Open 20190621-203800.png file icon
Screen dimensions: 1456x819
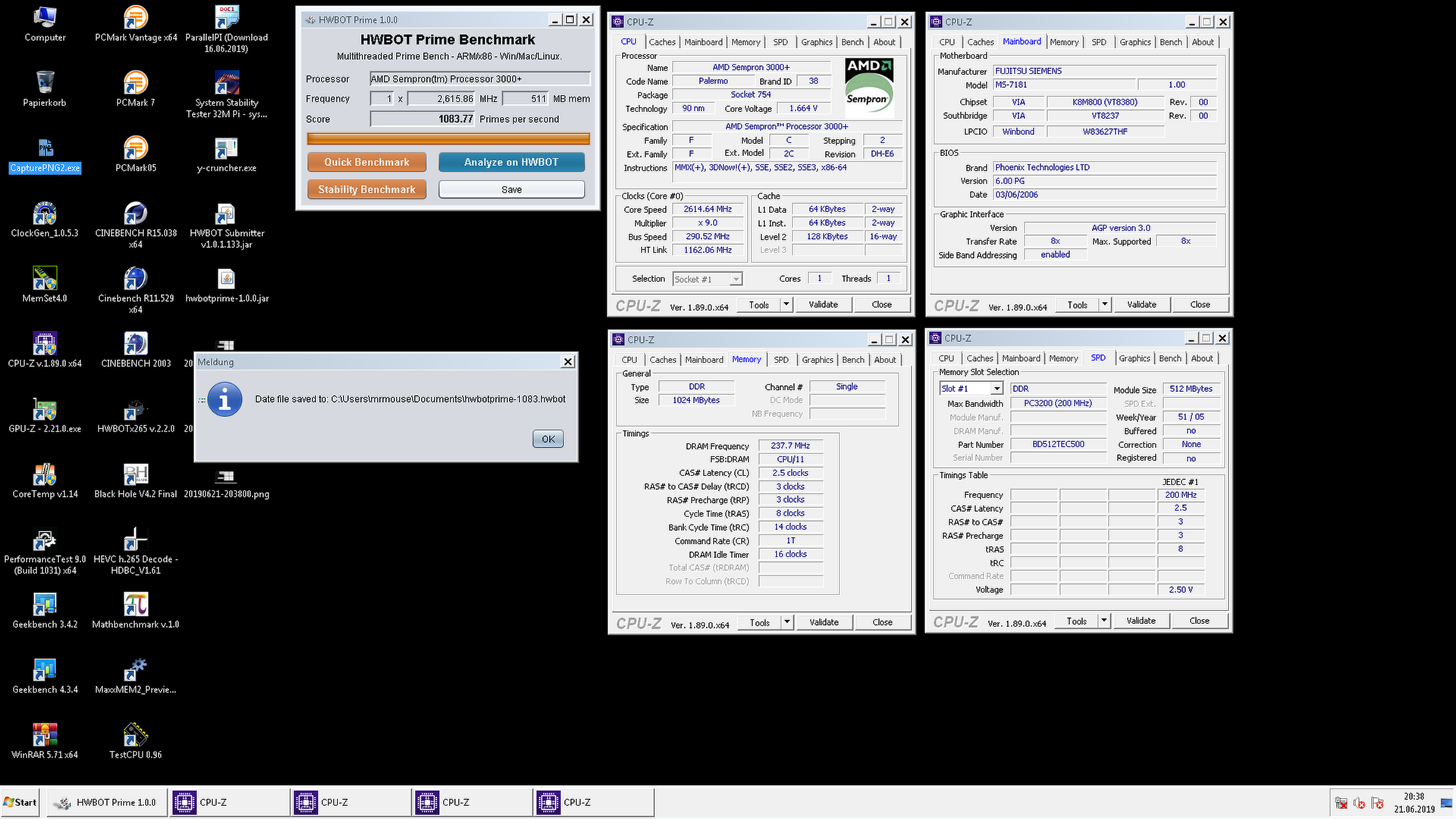pos(227,484)
